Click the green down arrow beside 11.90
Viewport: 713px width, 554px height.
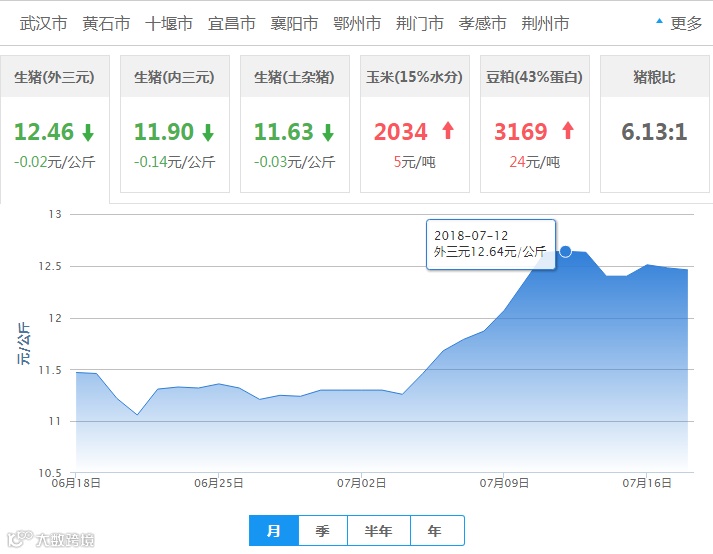(208, 132)
